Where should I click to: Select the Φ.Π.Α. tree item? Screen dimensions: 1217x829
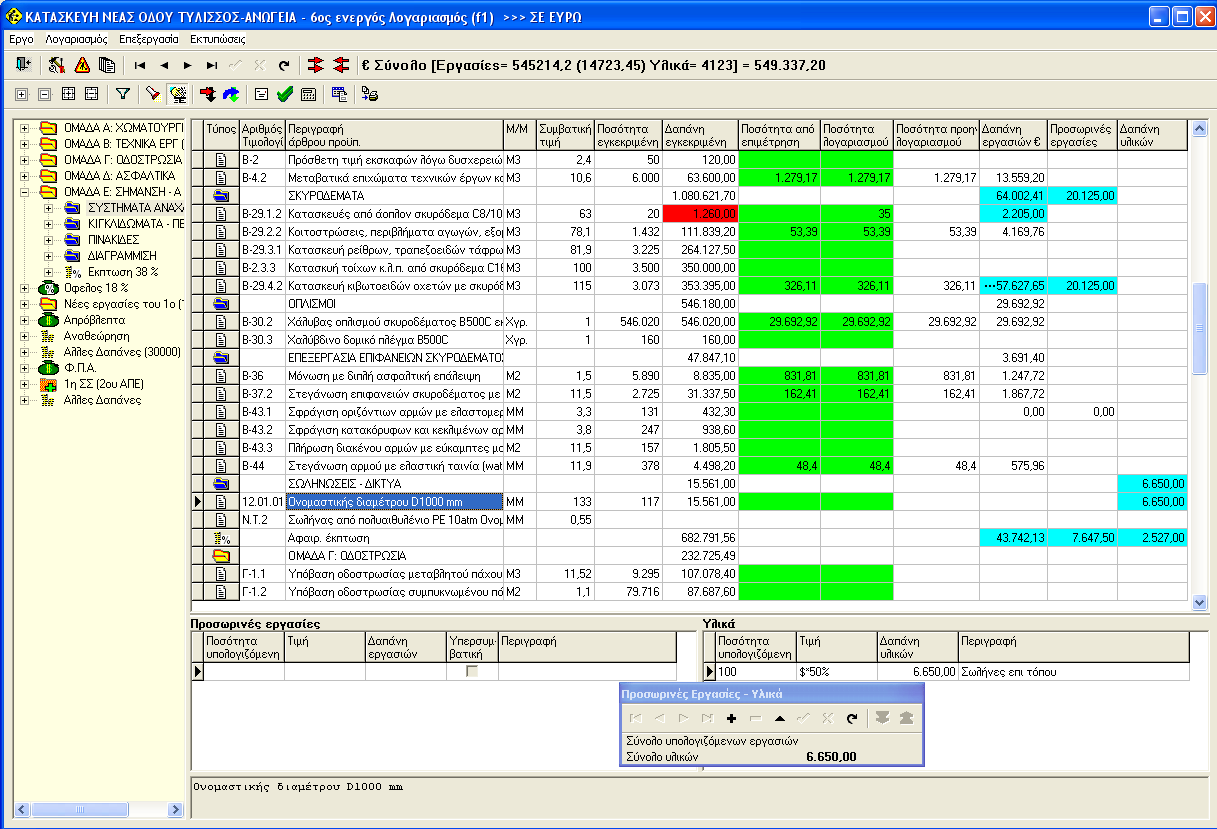pyautogui.click(x=78, y=368)
